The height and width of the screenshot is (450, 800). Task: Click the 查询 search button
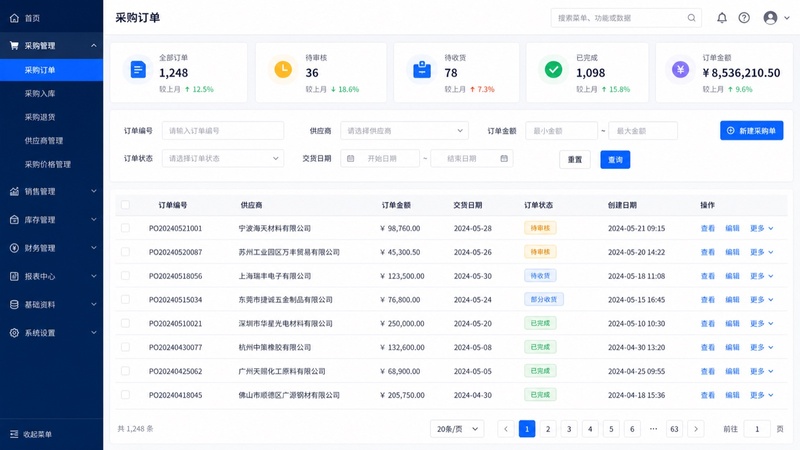[615, 160]
